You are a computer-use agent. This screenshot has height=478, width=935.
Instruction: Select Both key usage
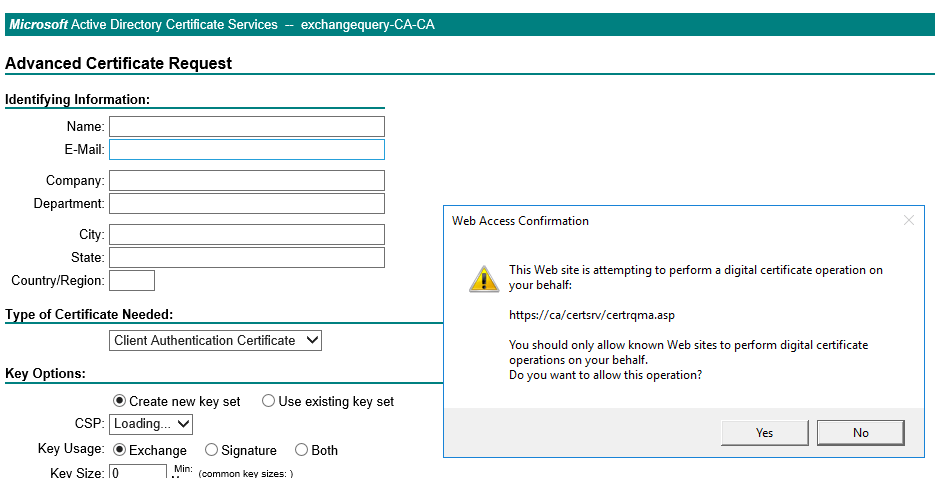click(302, 449)
